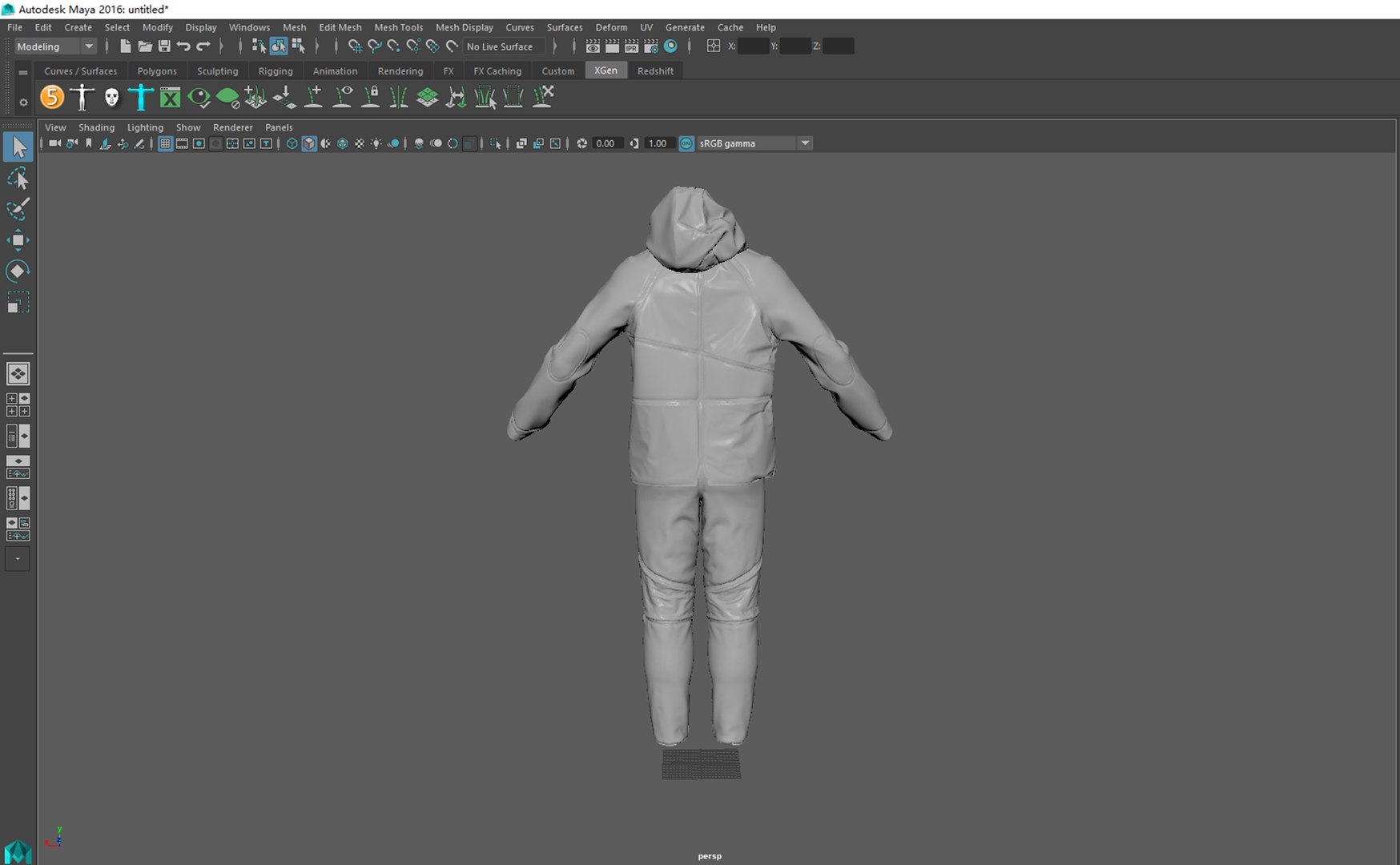Open the XGen window icon
Screen dimensions: 1400x865
point(170,97)
